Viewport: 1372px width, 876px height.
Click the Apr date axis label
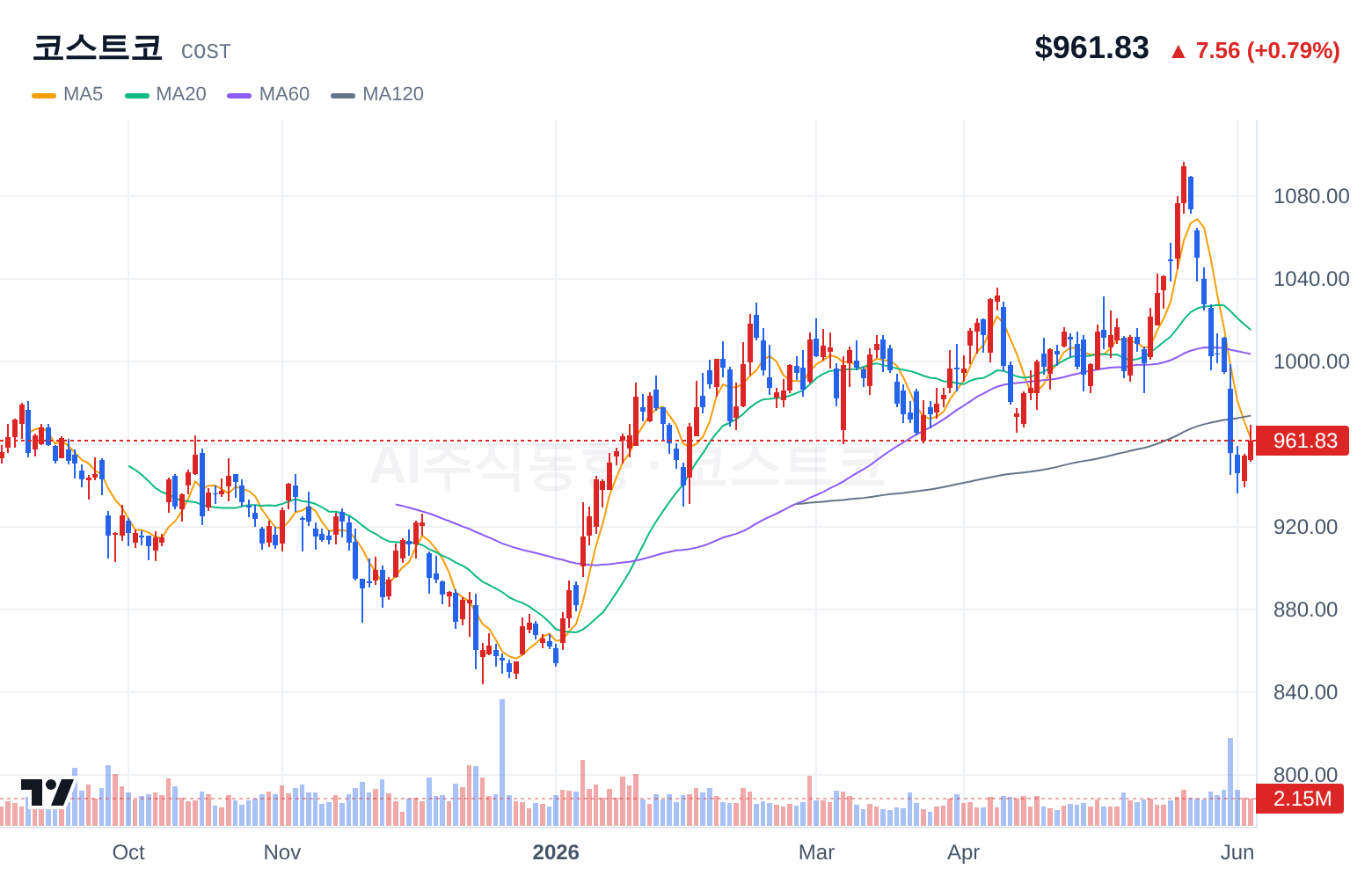pos(964,852)
